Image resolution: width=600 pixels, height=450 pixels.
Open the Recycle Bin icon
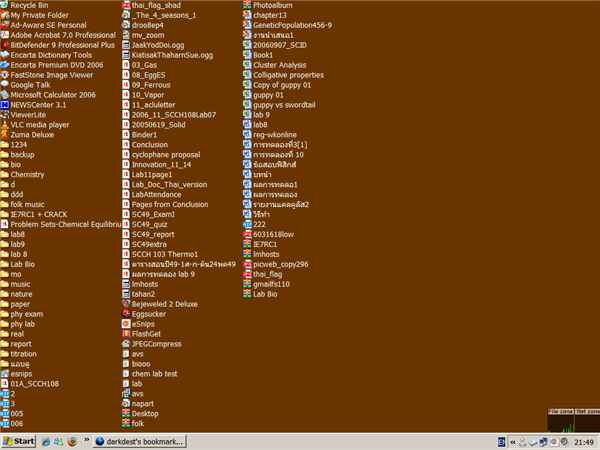(x=24, y=5)
